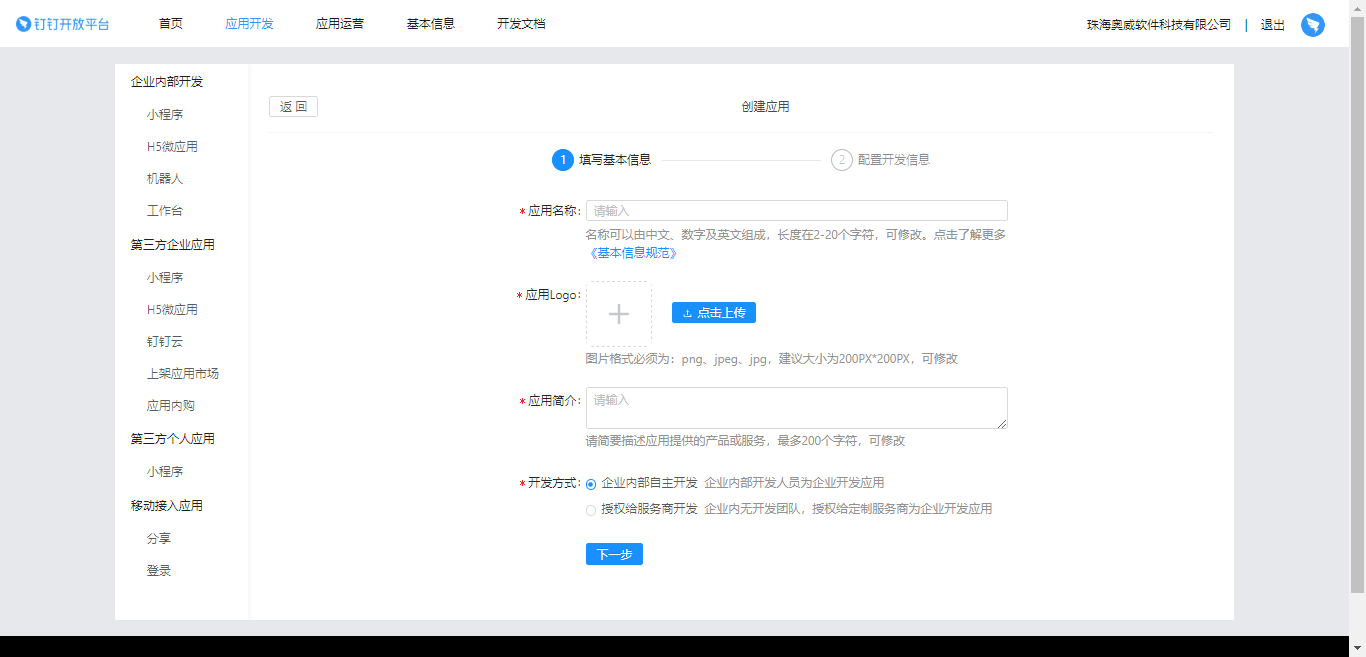Image resolution: width=1366 pixels, height=657 pixels.
Task: Click the 点击上传 upload button
Action: click(x=712, y=312)
